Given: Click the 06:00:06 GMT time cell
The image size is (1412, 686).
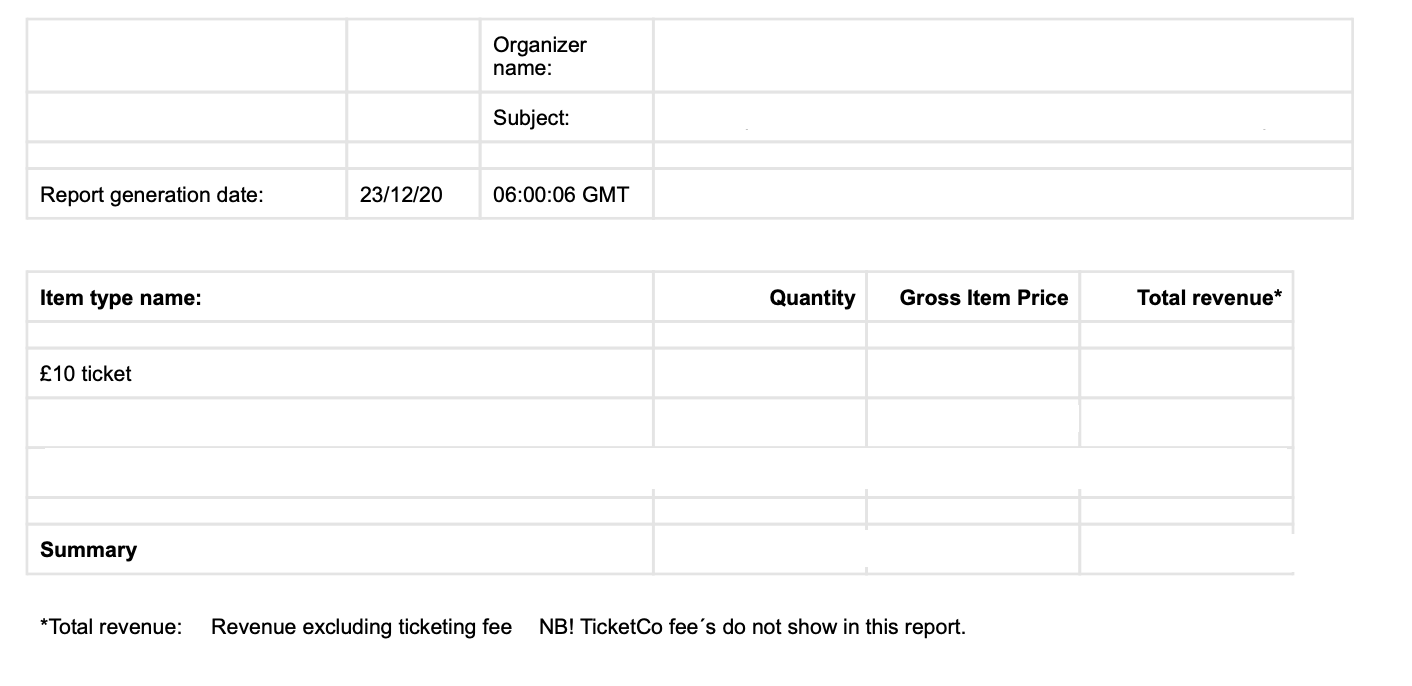Looking at the screenshot, I should (566, 194).
